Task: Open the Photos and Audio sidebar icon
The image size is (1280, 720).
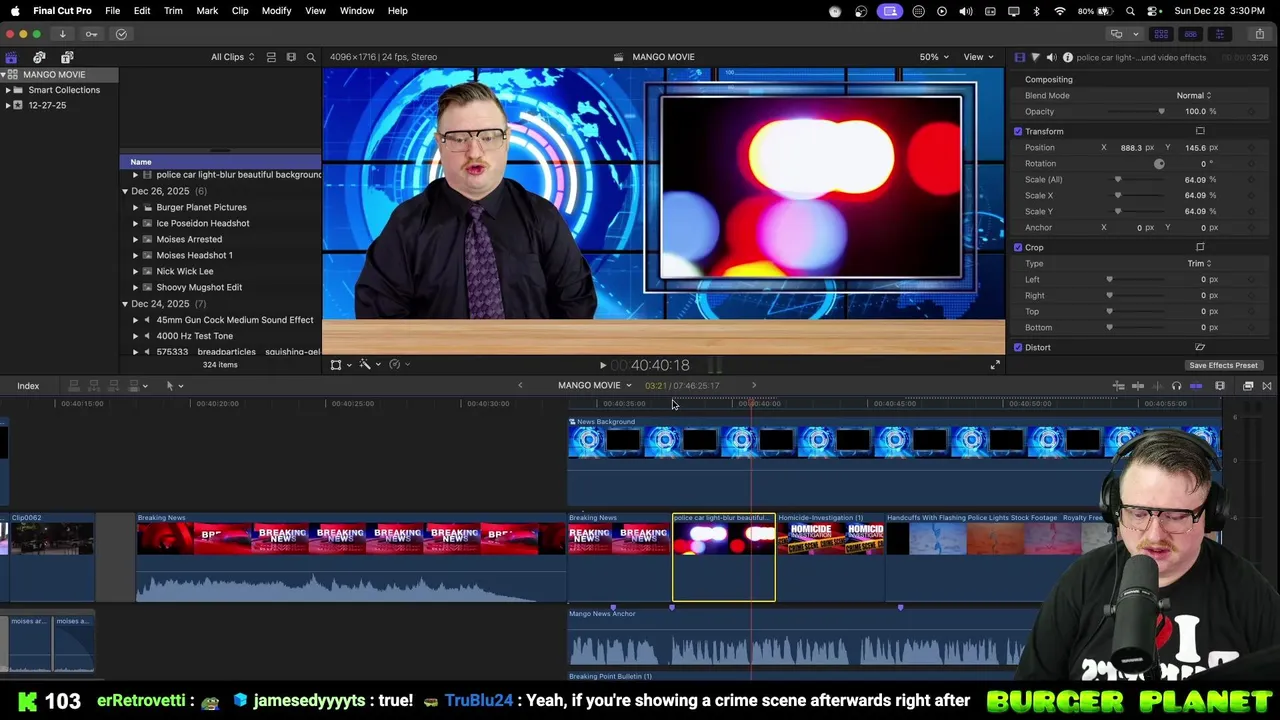Action: pos(39,57)
